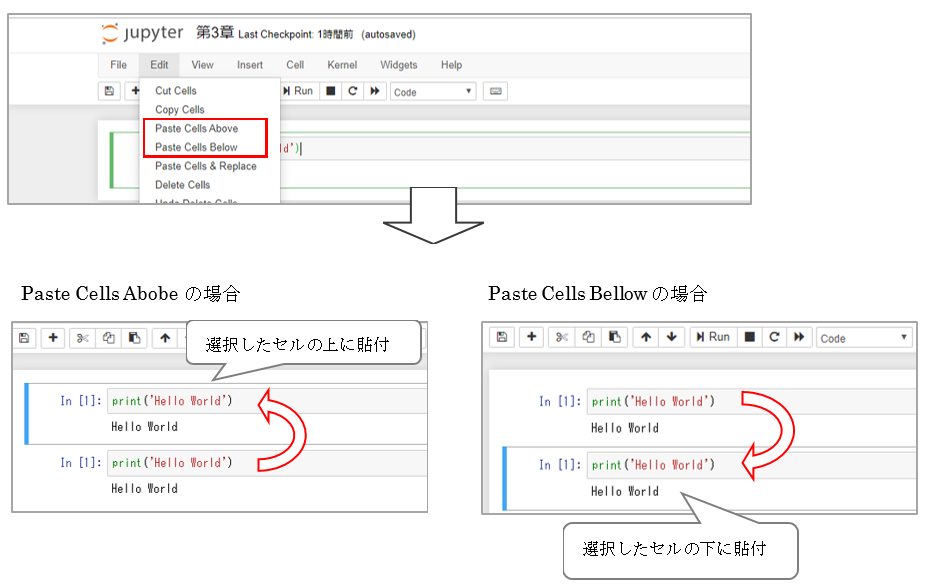Expand Code dropdown in the right example toolbar
Viewport: 925px width, 588px height.
click(x=863, y=338)
